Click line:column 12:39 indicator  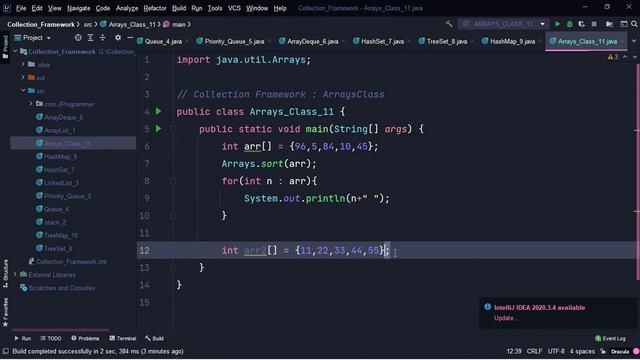(514, 351)
